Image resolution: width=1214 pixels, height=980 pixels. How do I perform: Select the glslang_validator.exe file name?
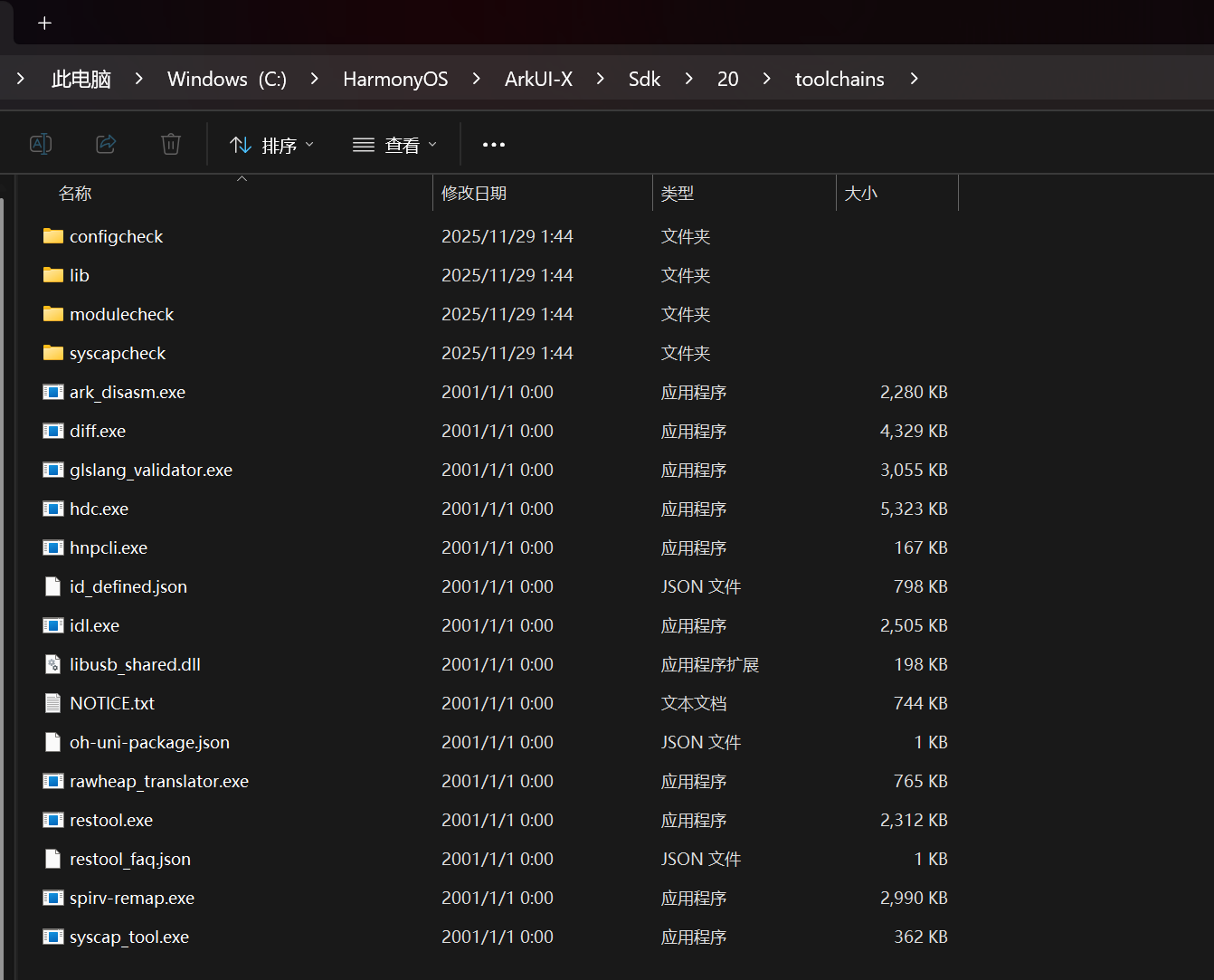151,470
